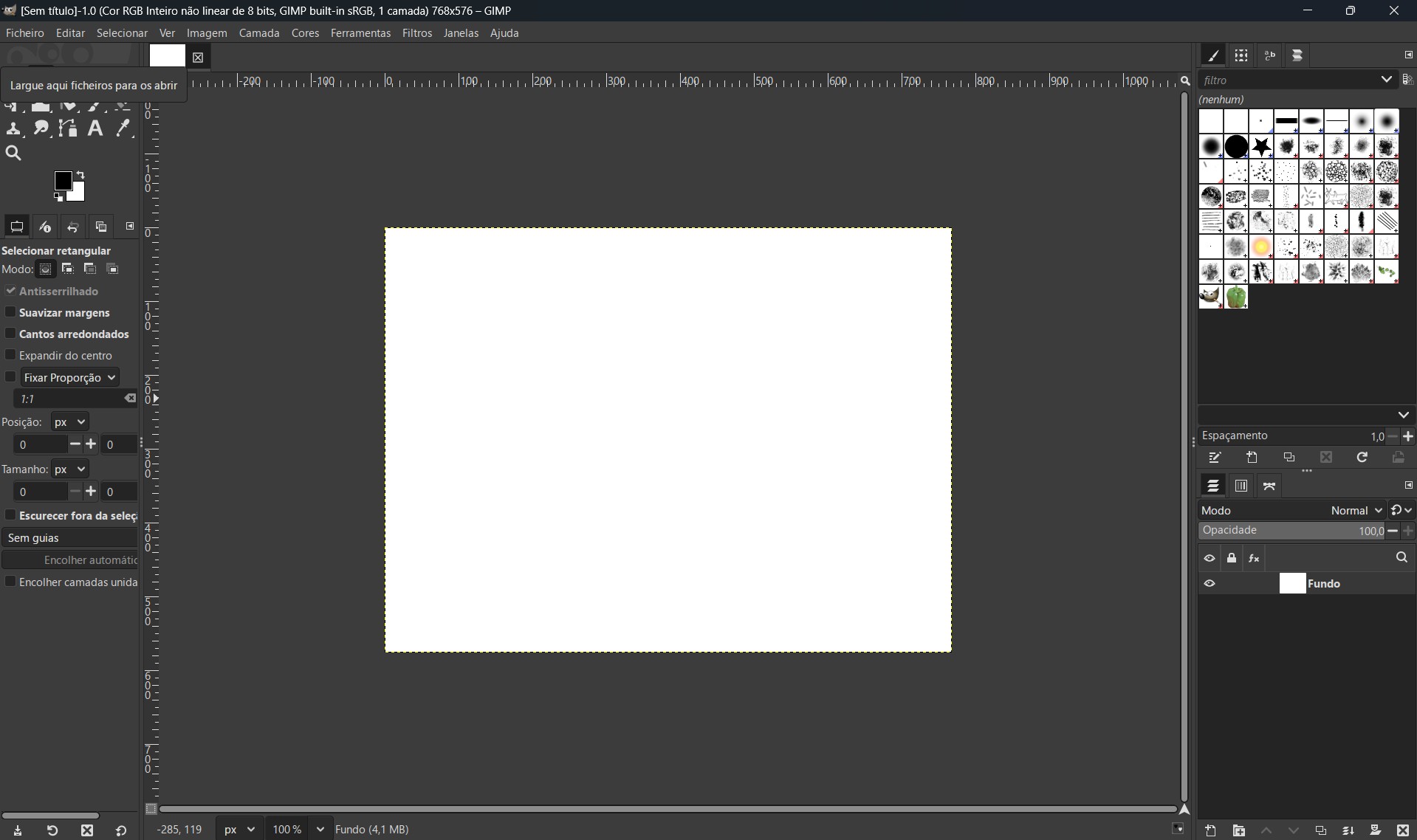Image resolution: width=1417 pixels, height=840 pixels.
Task: Refresh the brushes list
Action: 1362,458
